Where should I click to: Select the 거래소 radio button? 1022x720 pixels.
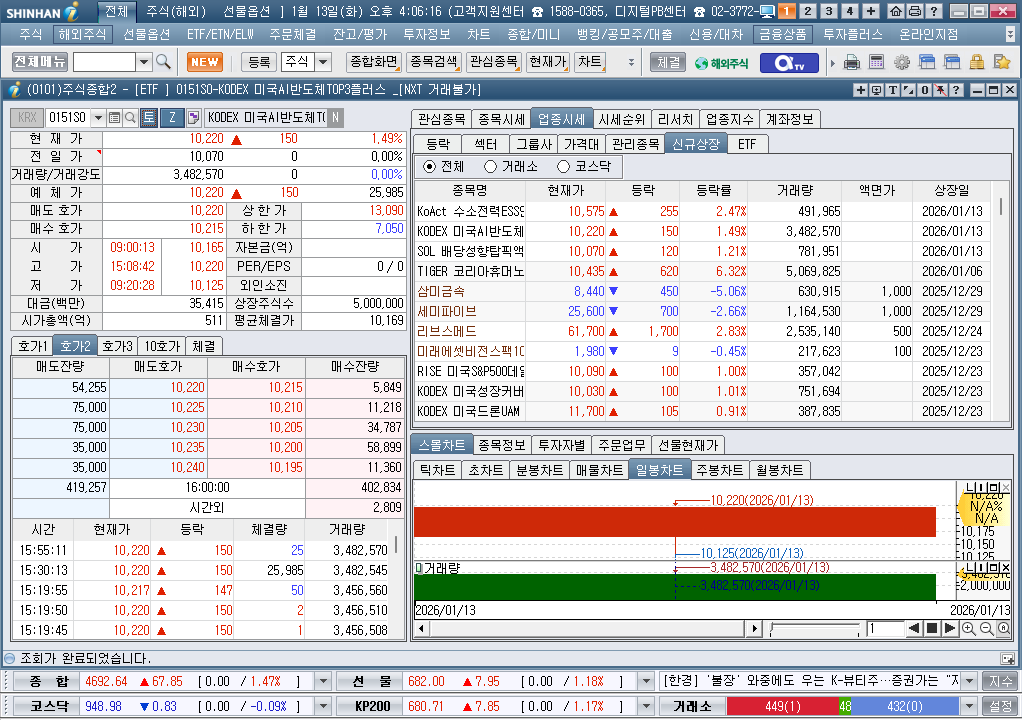(x=491, y=167)
